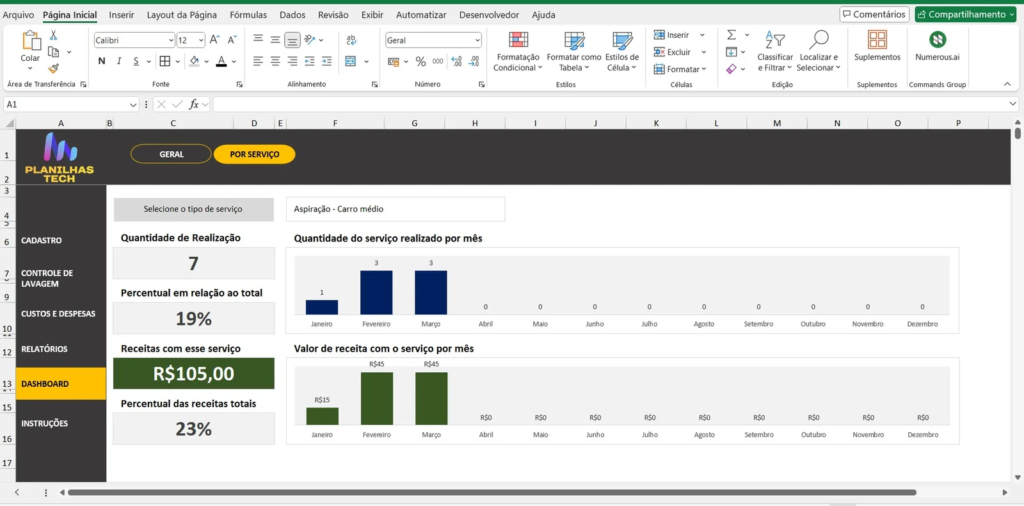
Task: Switch to the Fórmulas ribbon tab
Action: (x=248, y=15)
